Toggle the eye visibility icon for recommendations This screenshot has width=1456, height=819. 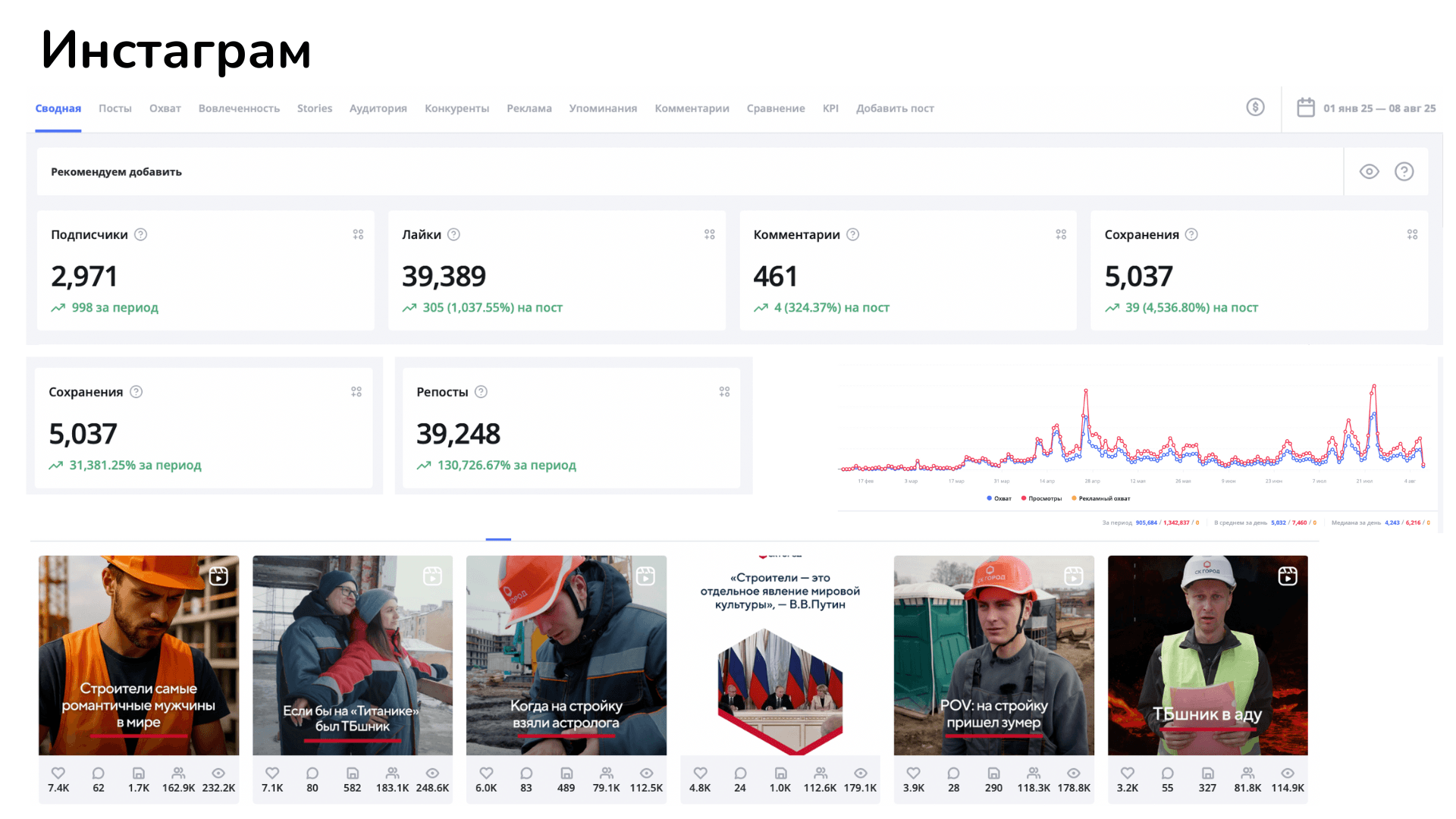(x=1369, y=171)
